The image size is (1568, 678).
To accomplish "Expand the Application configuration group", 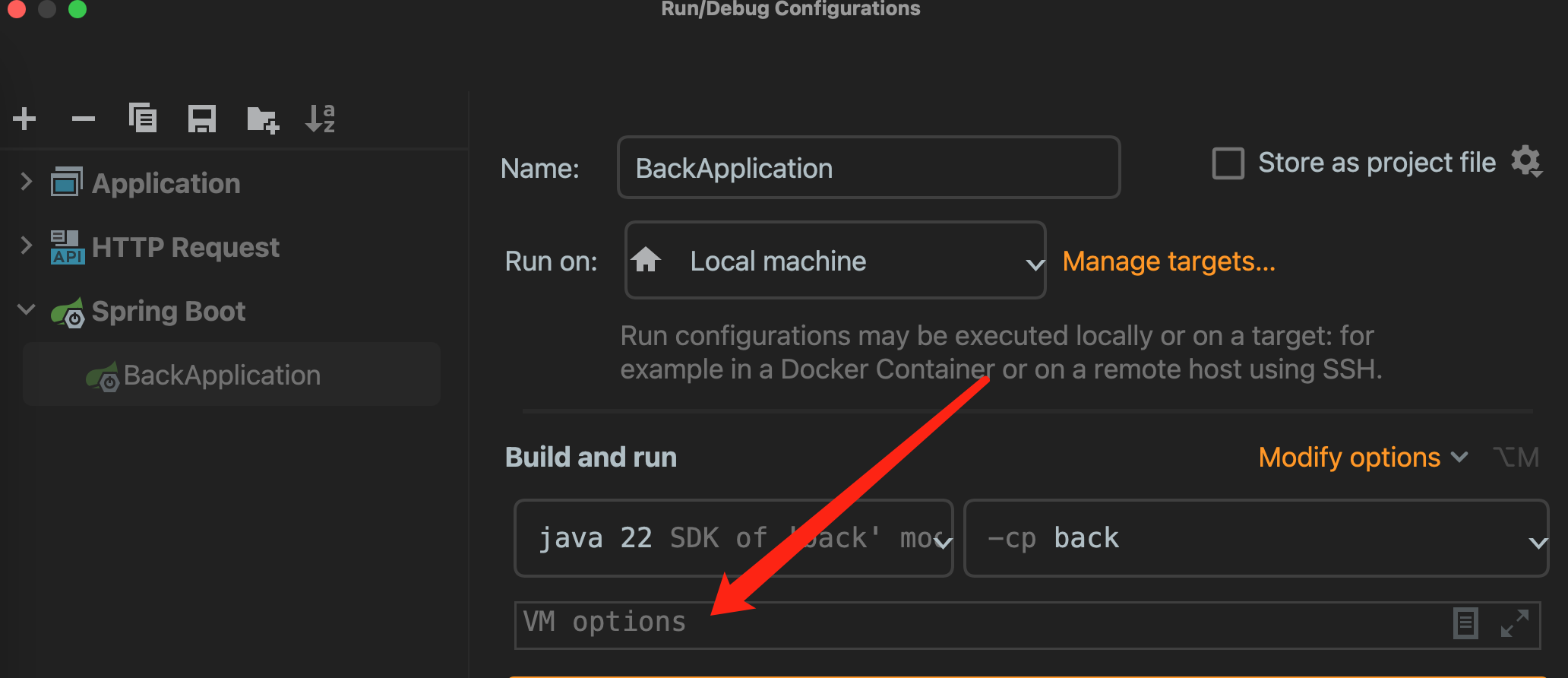I will [27, 182].
